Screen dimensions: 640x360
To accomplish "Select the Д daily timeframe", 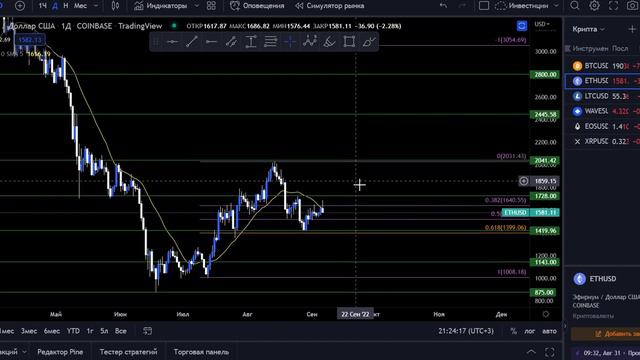I will pos(55,6).
